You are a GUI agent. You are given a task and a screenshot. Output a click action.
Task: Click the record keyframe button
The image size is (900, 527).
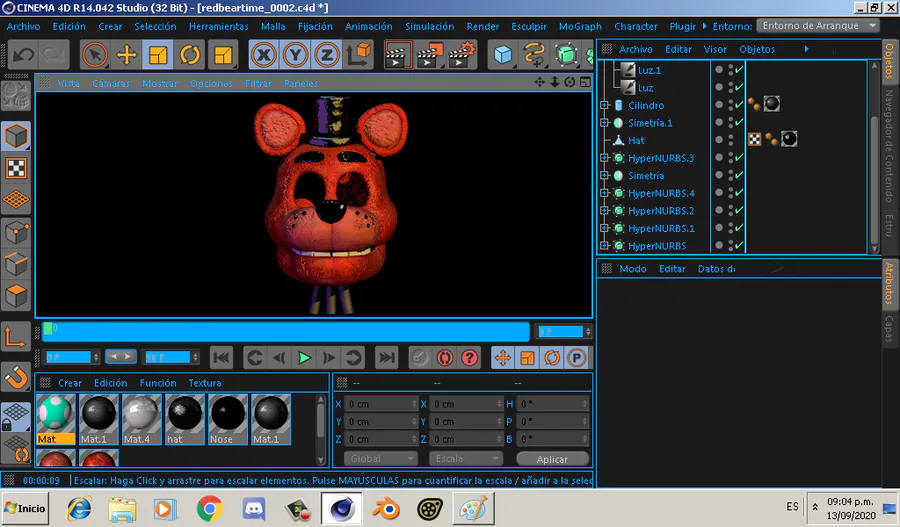(x=420, y=358)
